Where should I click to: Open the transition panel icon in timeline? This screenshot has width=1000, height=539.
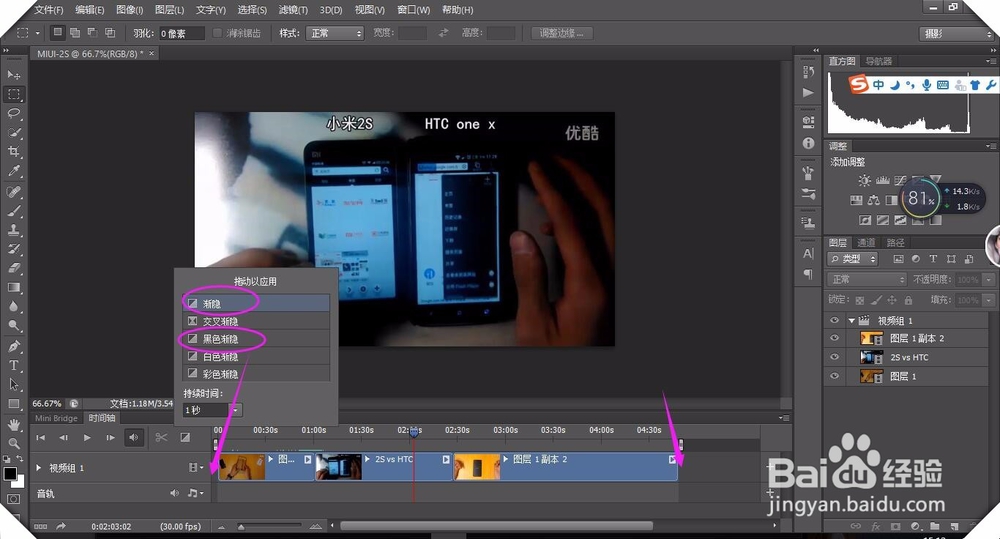(x=185, y=437)
